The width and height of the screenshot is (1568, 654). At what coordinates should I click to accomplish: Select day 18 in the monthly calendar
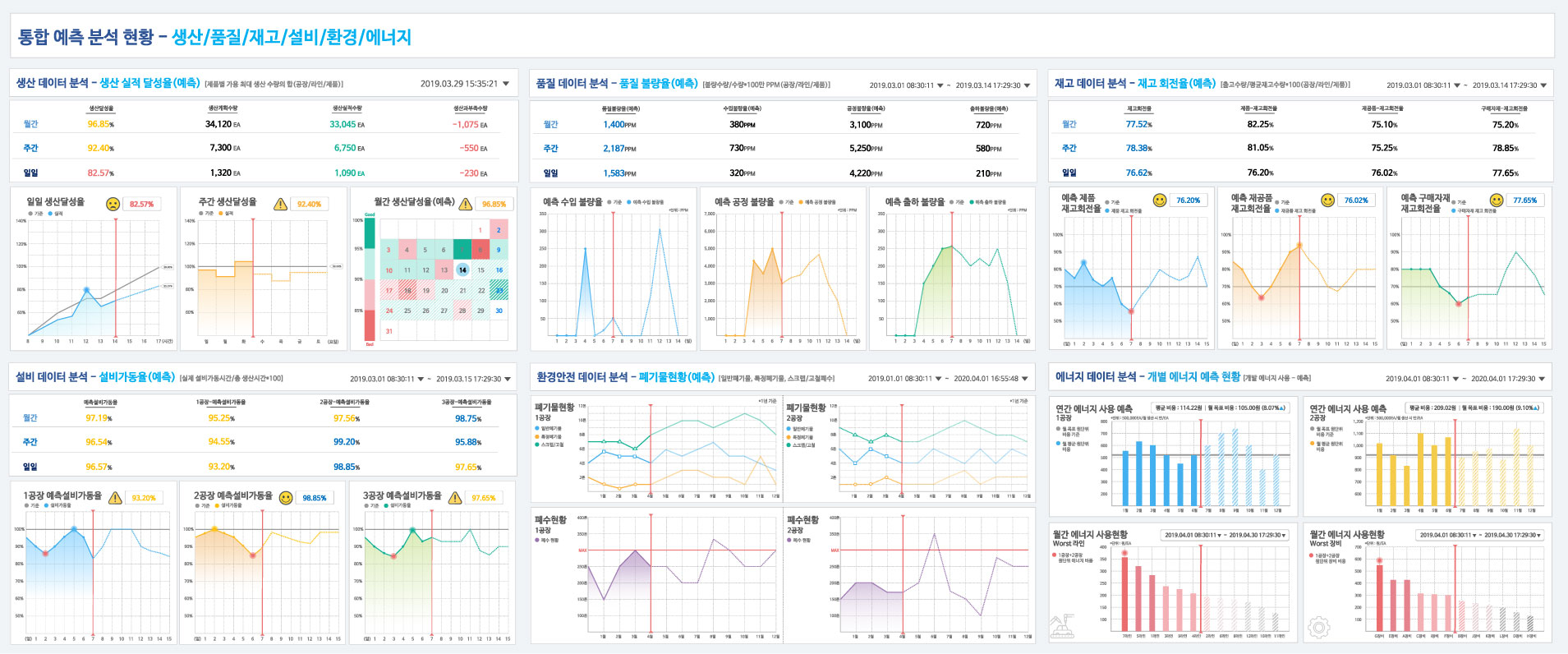pos(407,290)
